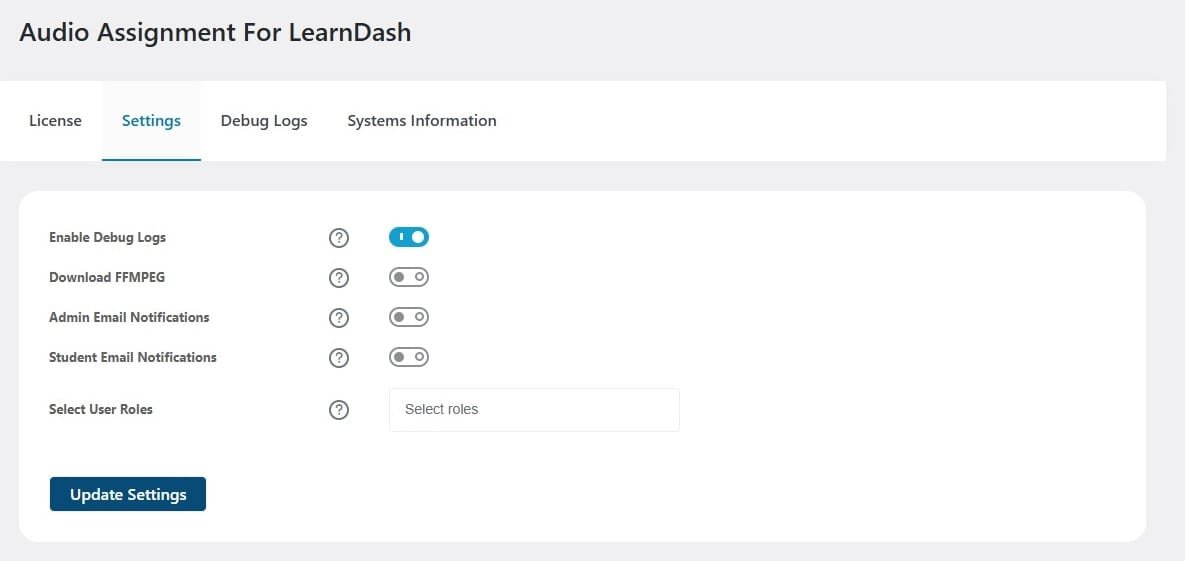Click the Student Email Notifications label
Image resolution: width=1185 pixels, height=561 pixels.
tap(133, 357)
